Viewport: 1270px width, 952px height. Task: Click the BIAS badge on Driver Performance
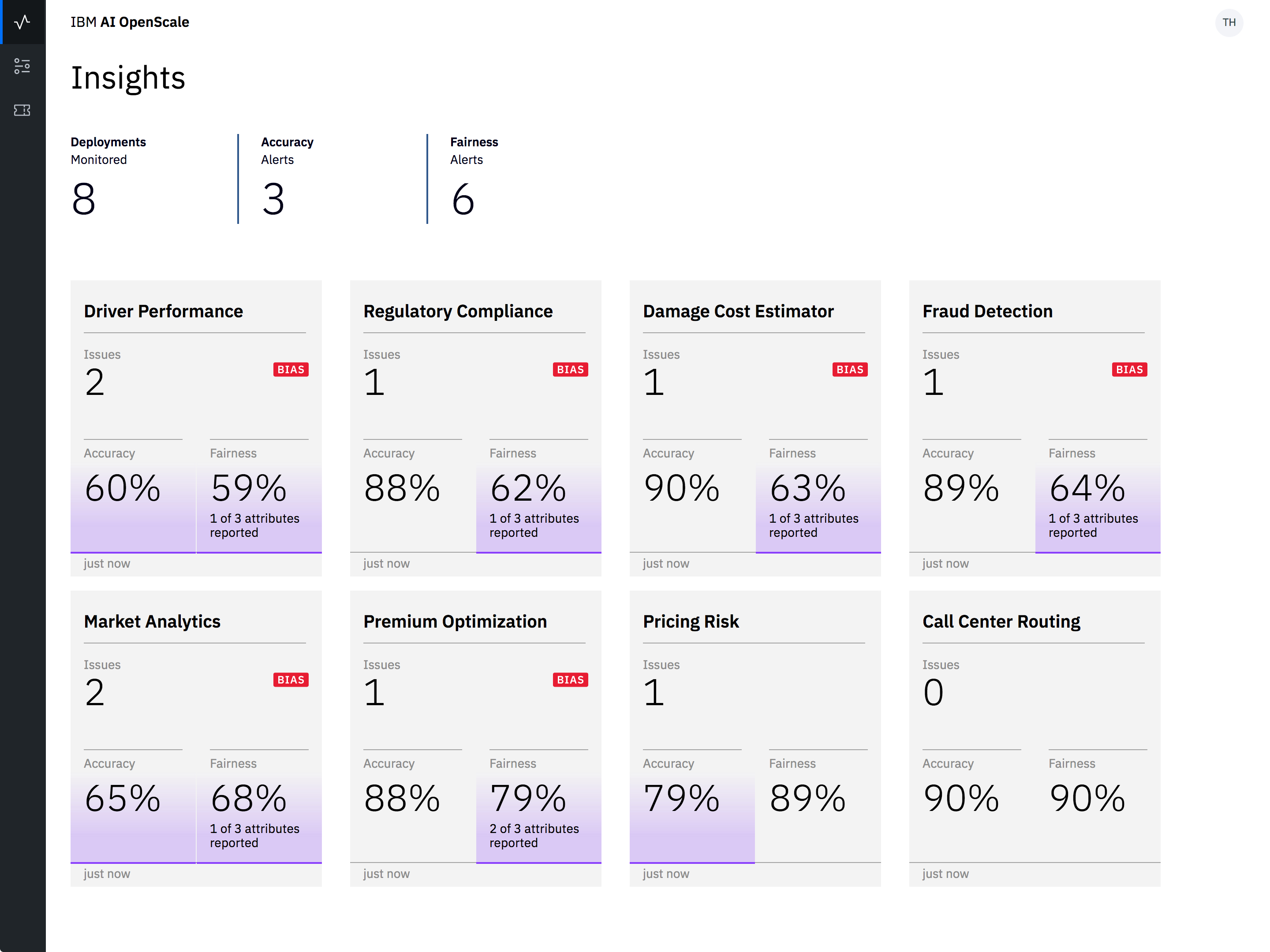[291, 369]
